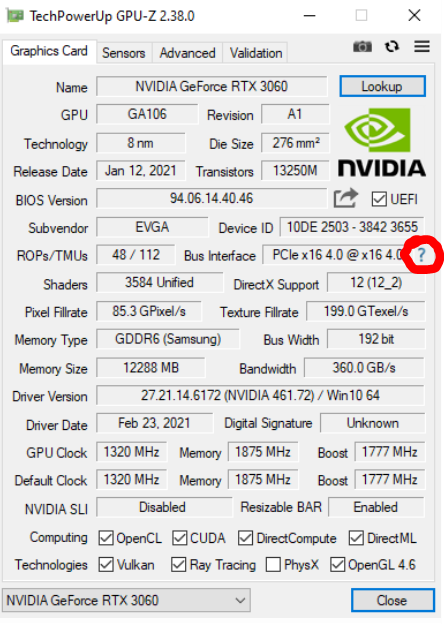Open the Validation tab
The height and width of the screenshot is (624, 444).
[256, 53]
